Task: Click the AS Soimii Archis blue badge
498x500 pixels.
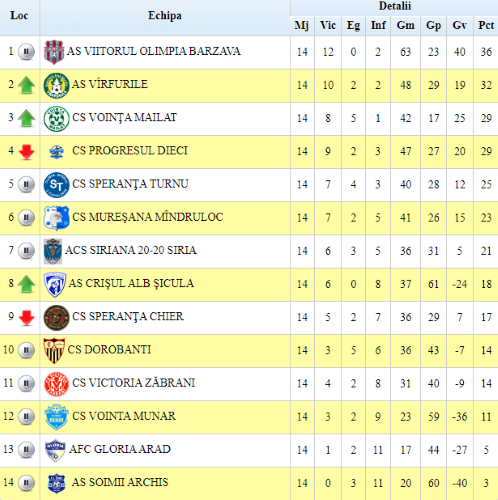Action: [x=56, y=483]
